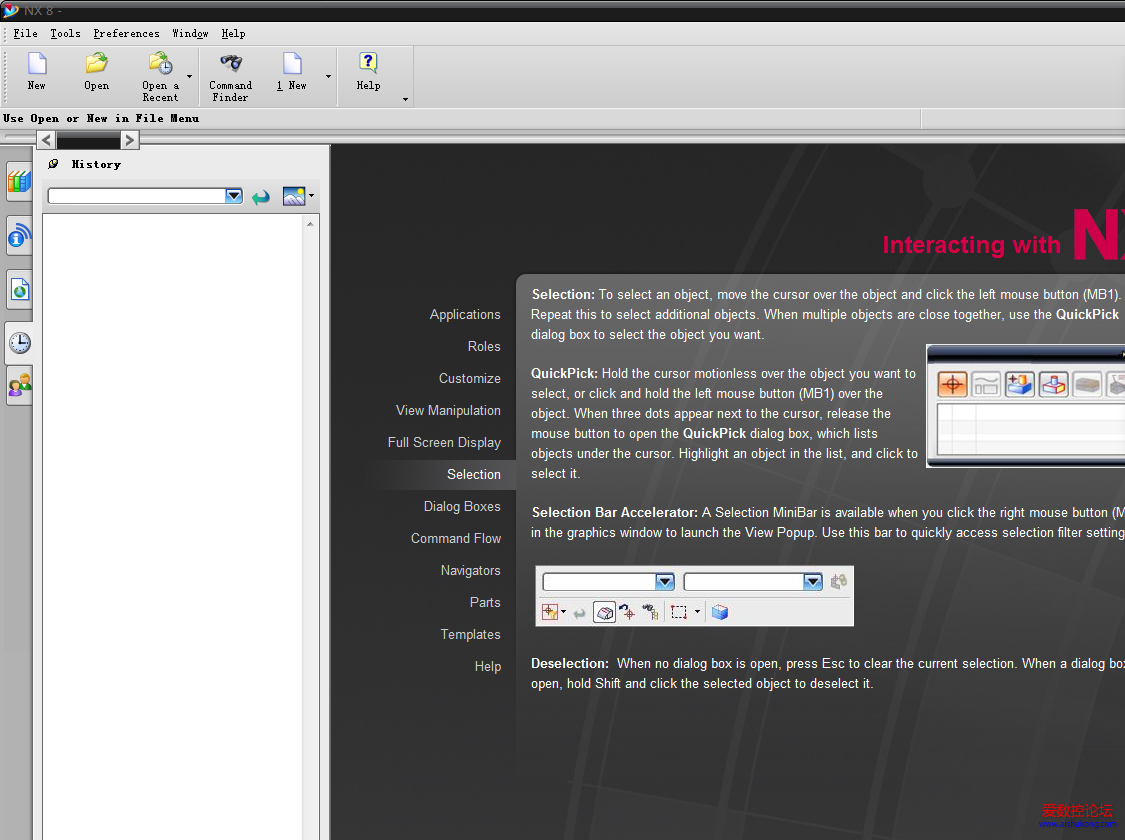This screenshot has height=840, width=1125.
Task: Open the Preferences menu
Action: click(126, 33)
